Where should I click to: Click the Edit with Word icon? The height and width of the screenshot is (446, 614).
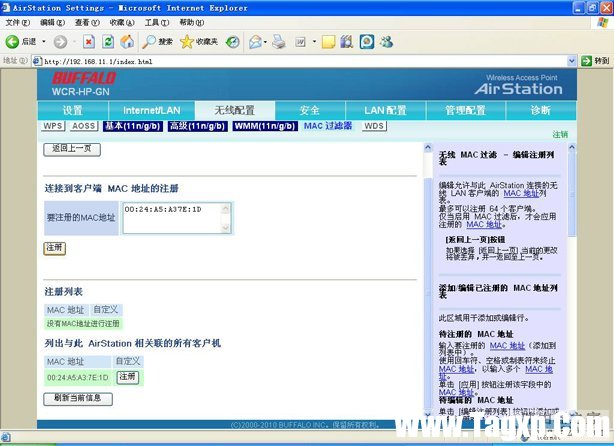(300, 42)
